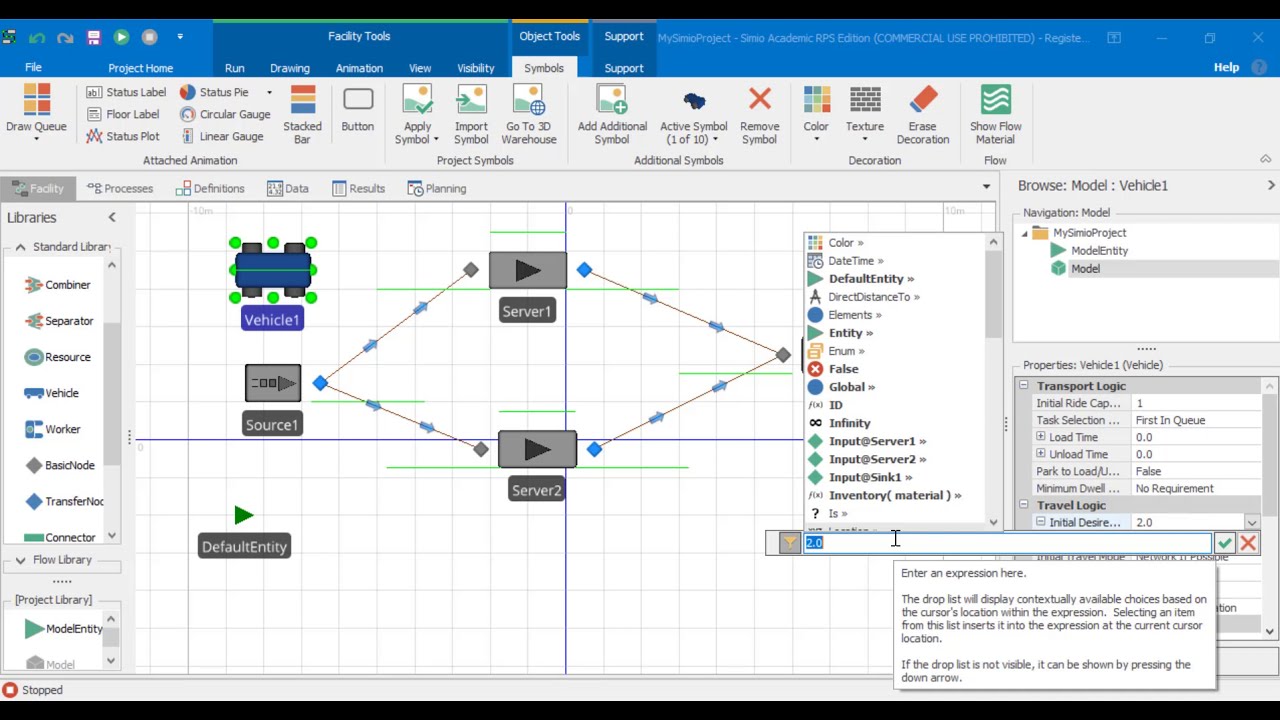Open Active Symbol selector
The width and height of the screenshot is (1280, 720).
pos(693,114)
